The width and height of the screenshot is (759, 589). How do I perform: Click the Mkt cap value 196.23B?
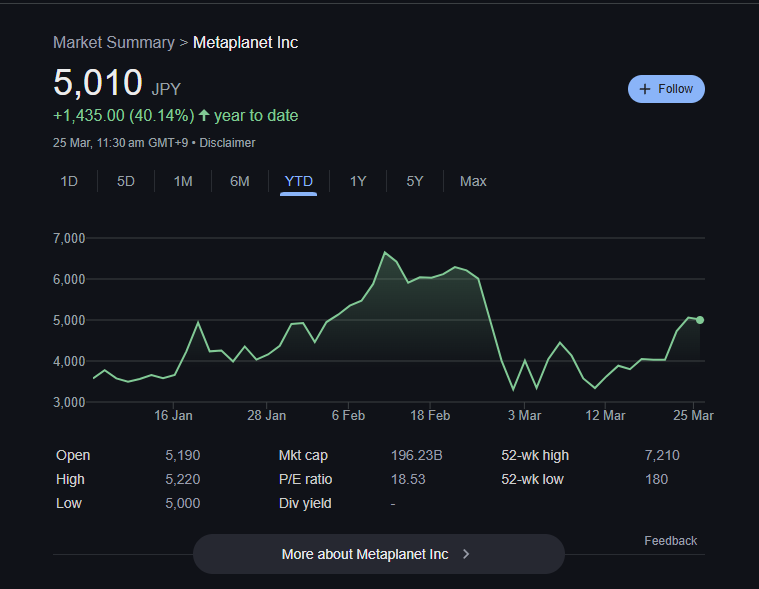tap(416, 455)
